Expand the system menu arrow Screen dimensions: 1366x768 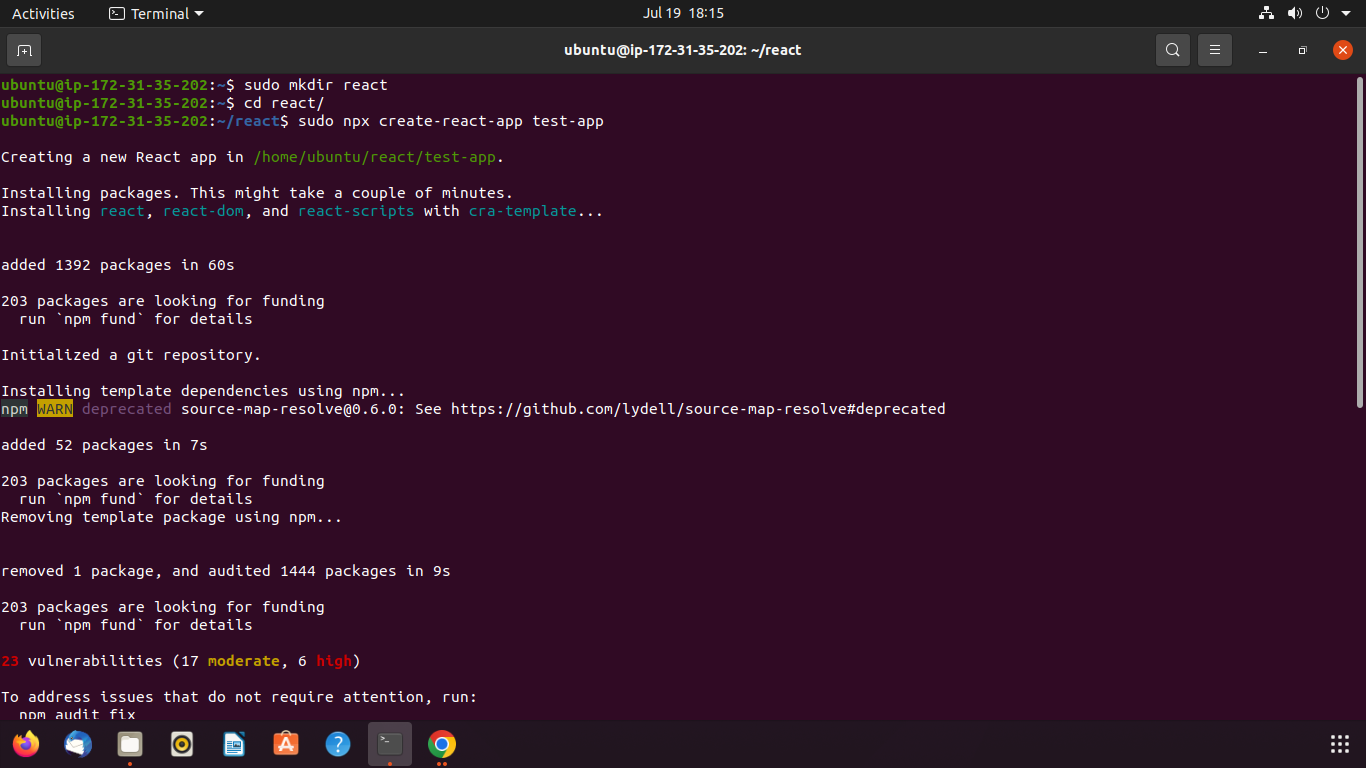click(1345, 14)
